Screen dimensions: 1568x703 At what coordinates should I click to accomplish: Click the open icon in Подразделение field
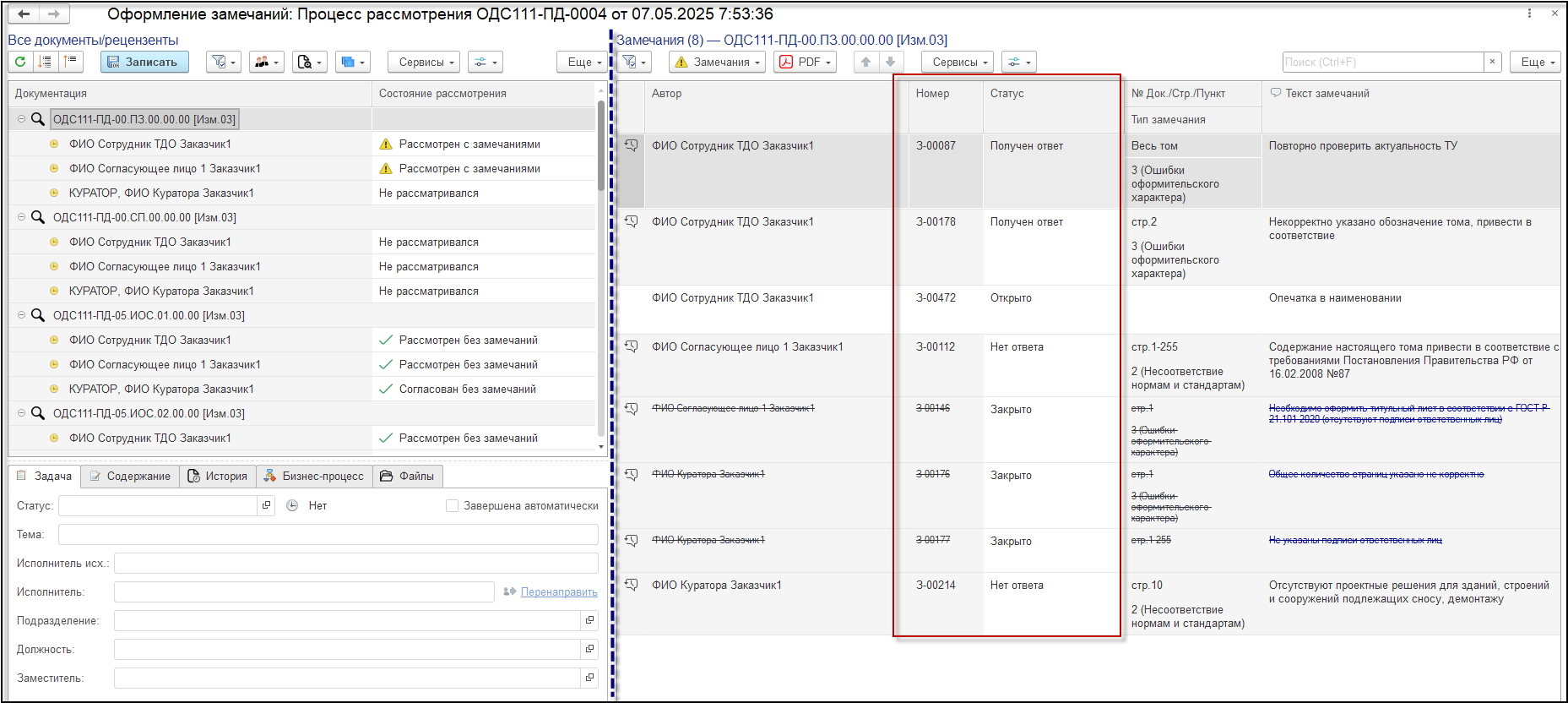point(589,620)
